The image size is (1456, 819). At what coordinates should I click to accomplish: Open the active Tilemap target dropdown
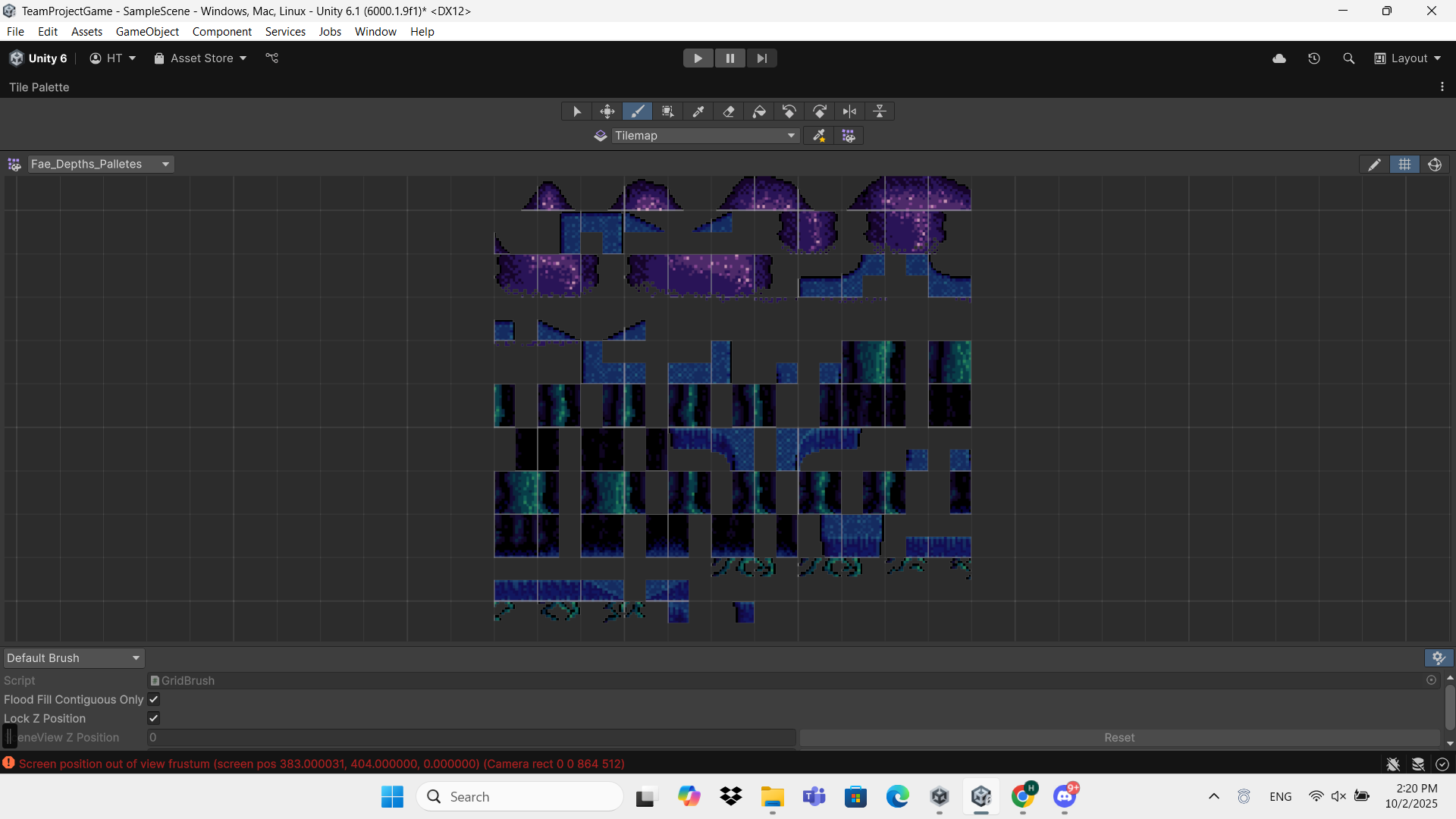click(x=704, y=136)
